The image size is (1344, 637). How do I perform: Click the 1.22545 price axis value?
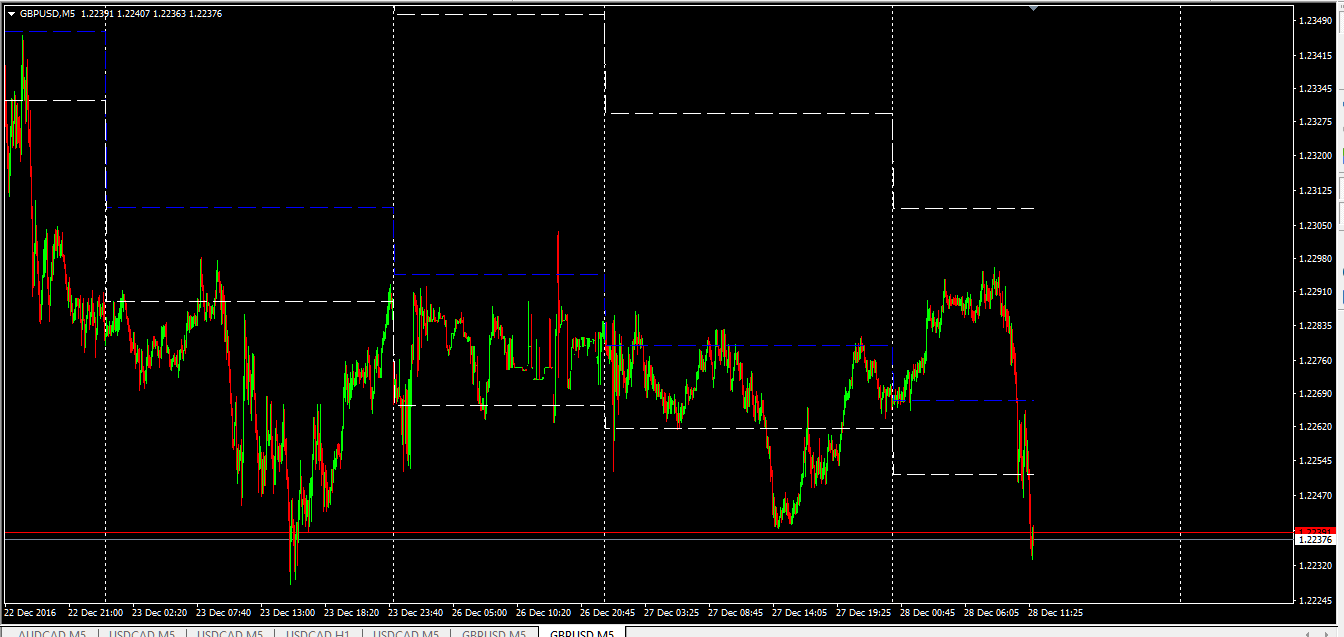(x=1315, y=461)
